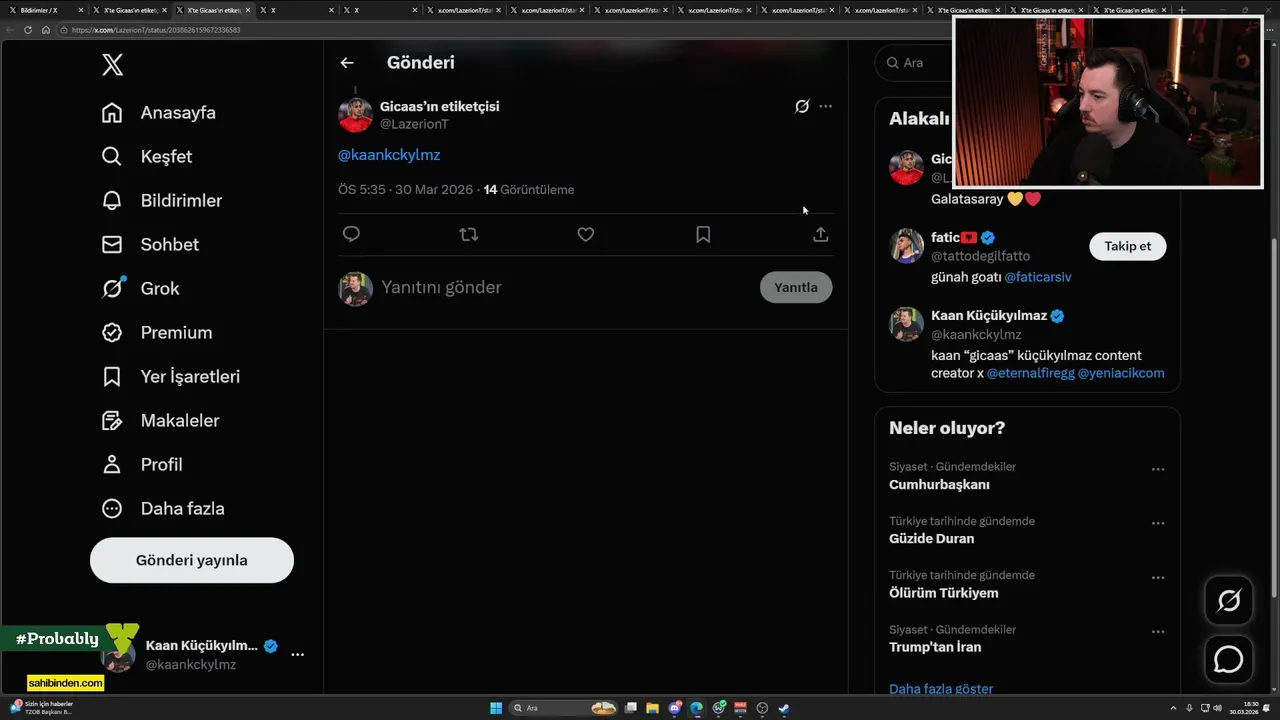Click the reply comment icon
This screenshot has height=720, width=1280.
(x=351, y=234)
